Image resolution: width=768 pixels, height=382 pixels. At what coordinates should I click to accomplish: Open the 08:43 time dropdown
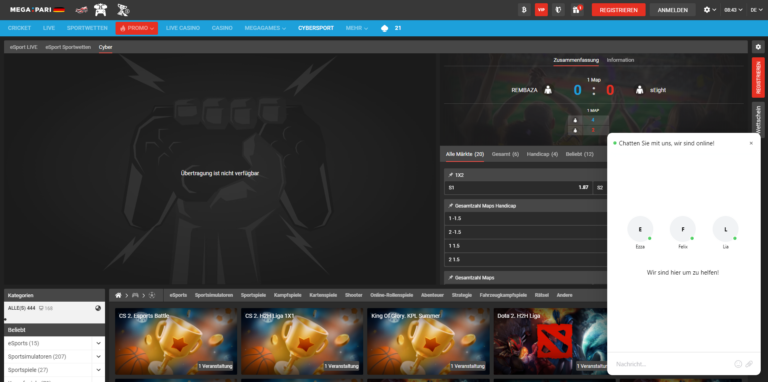pos(733,10)
